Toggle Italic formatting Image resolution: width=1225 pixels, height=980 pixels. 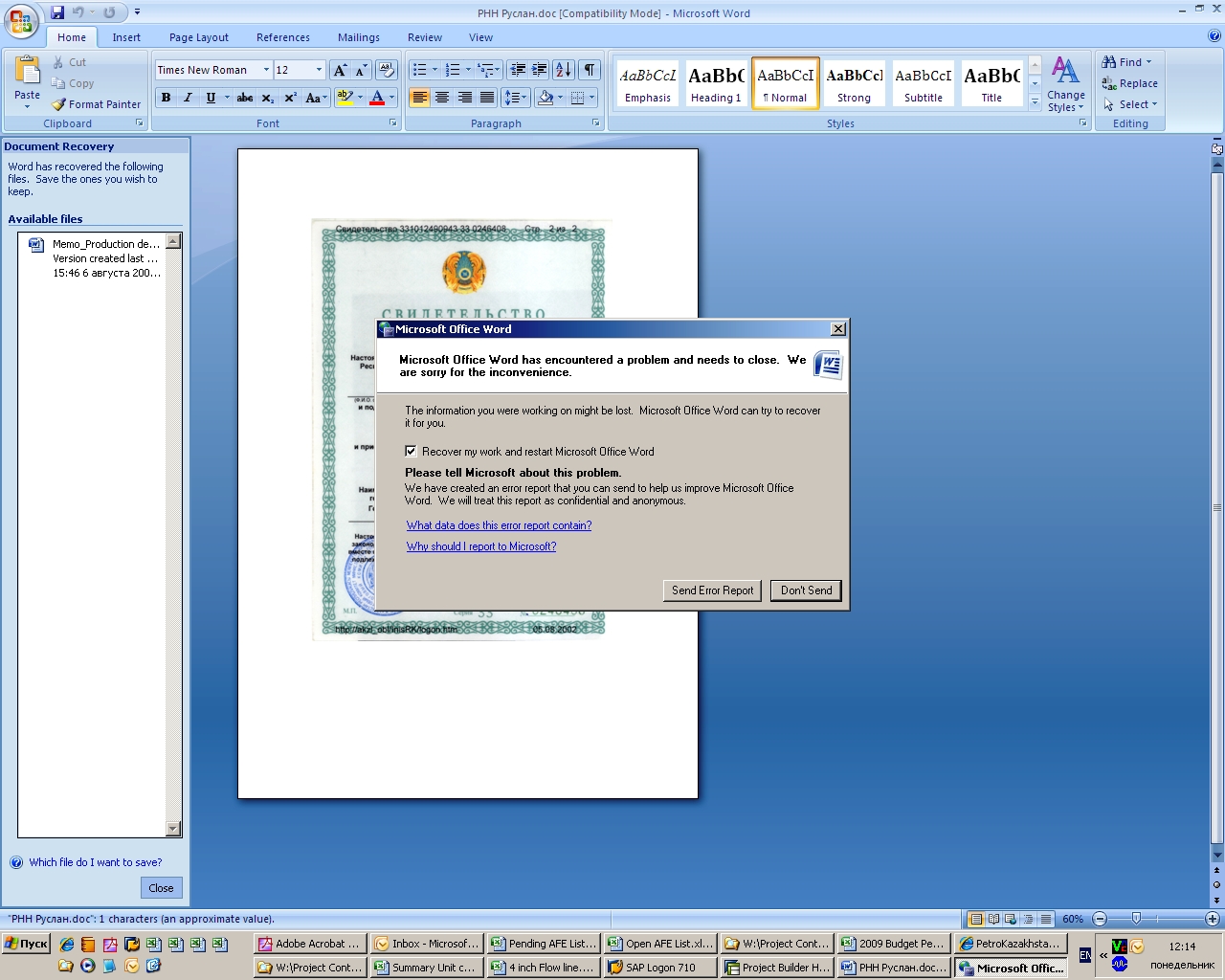(188, 98)
